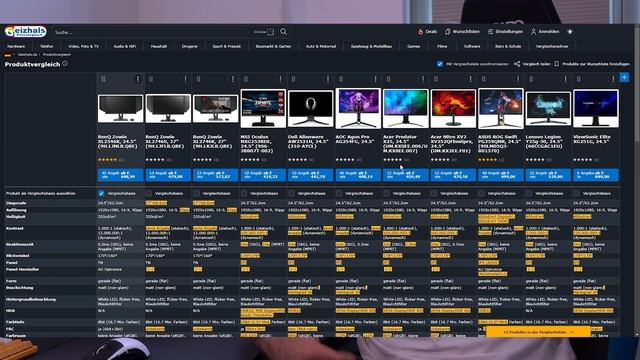640x360 pixels.
Task: Click the drag handle of the ViewSonic Elite column
Action: (x=578, y=79)
